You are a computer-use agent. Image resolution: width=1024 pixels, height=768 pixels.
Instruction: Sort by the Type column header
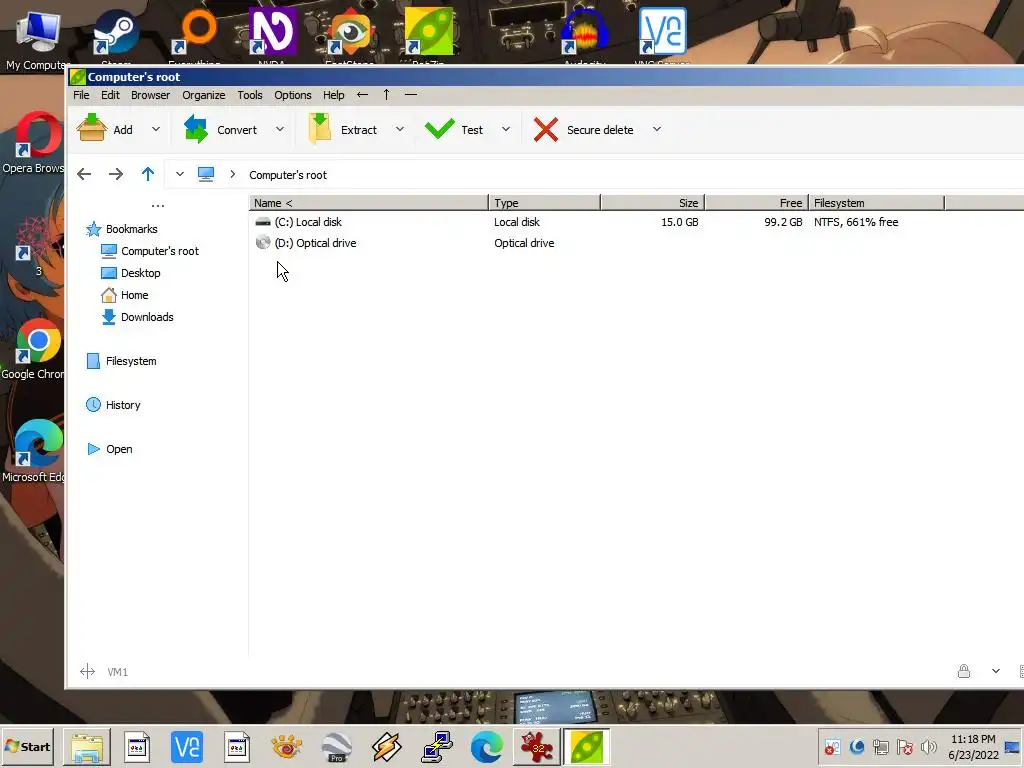pyautogui.click(x=544, y=203)
